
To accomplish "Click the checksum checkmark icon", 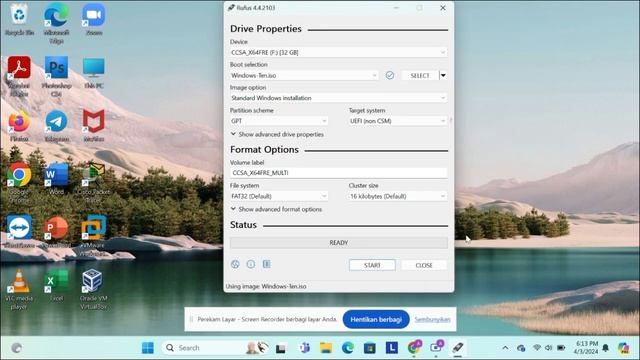I will pos(390,75).
